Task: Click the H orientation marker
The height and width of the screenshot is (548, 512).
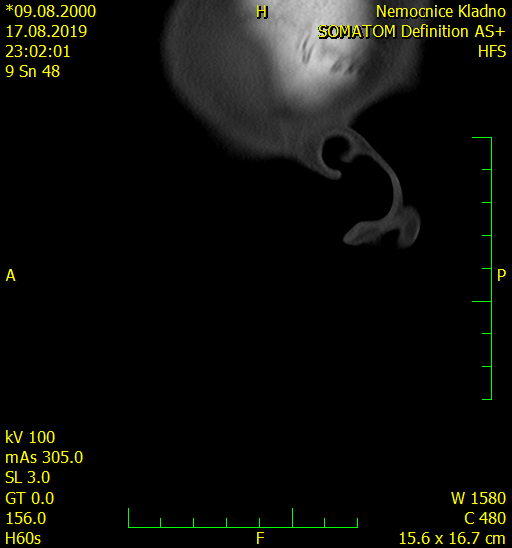Action: (x=262, y=12)
